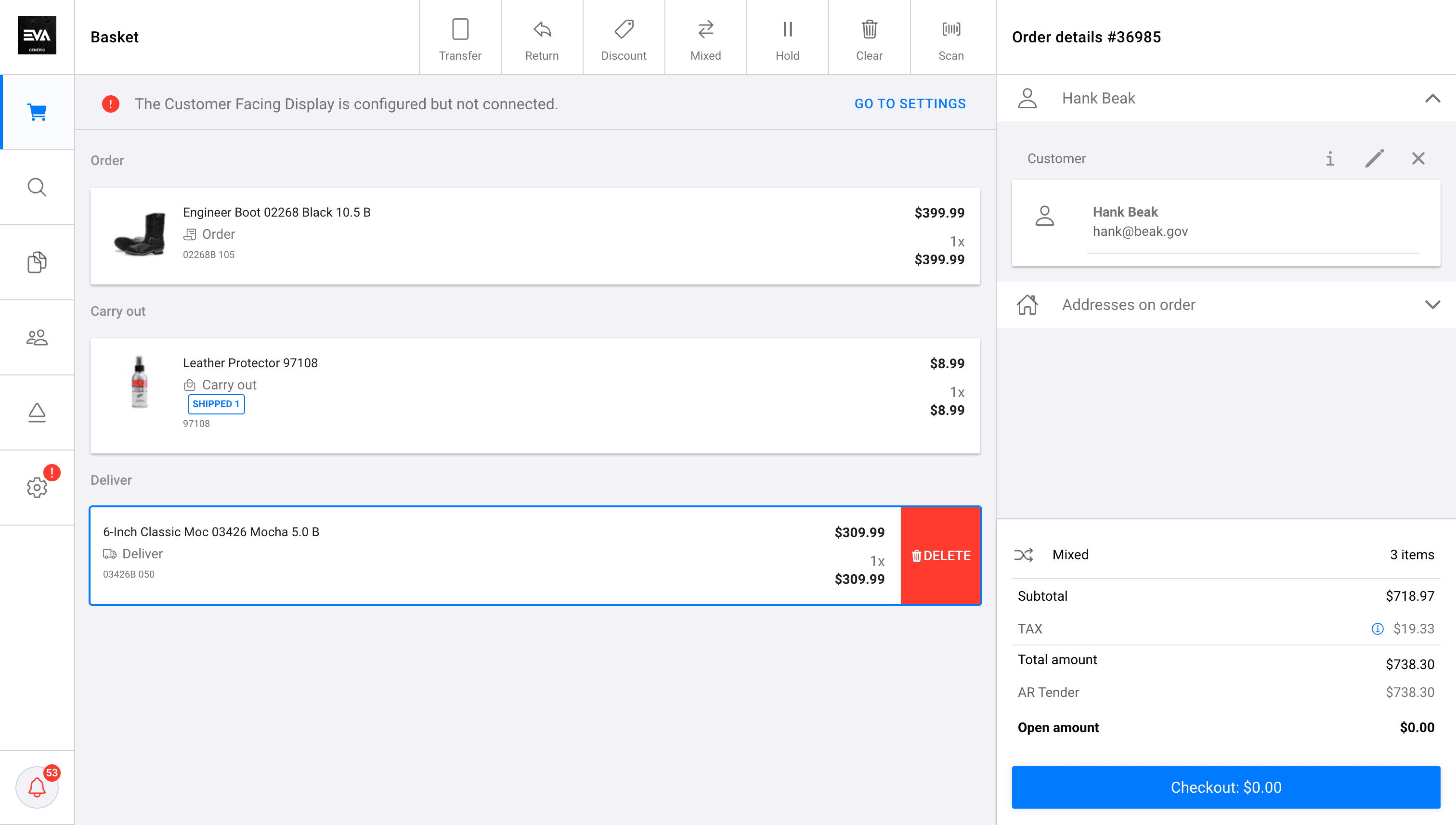Activate the barcode Scan tool
This screenshot has height=825, width=1456.
[951, 38]
